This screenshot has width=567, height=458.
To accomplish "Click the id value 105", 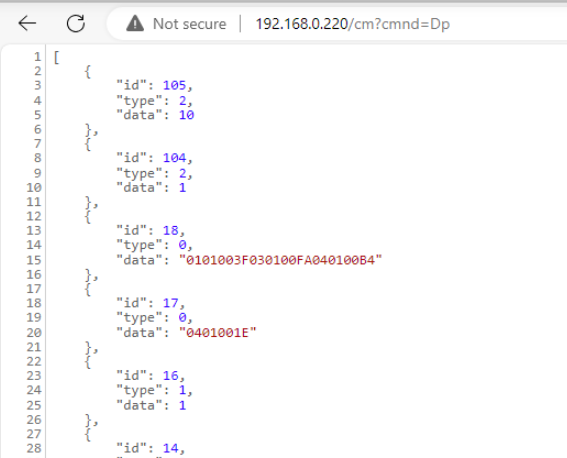I will 174,85.
